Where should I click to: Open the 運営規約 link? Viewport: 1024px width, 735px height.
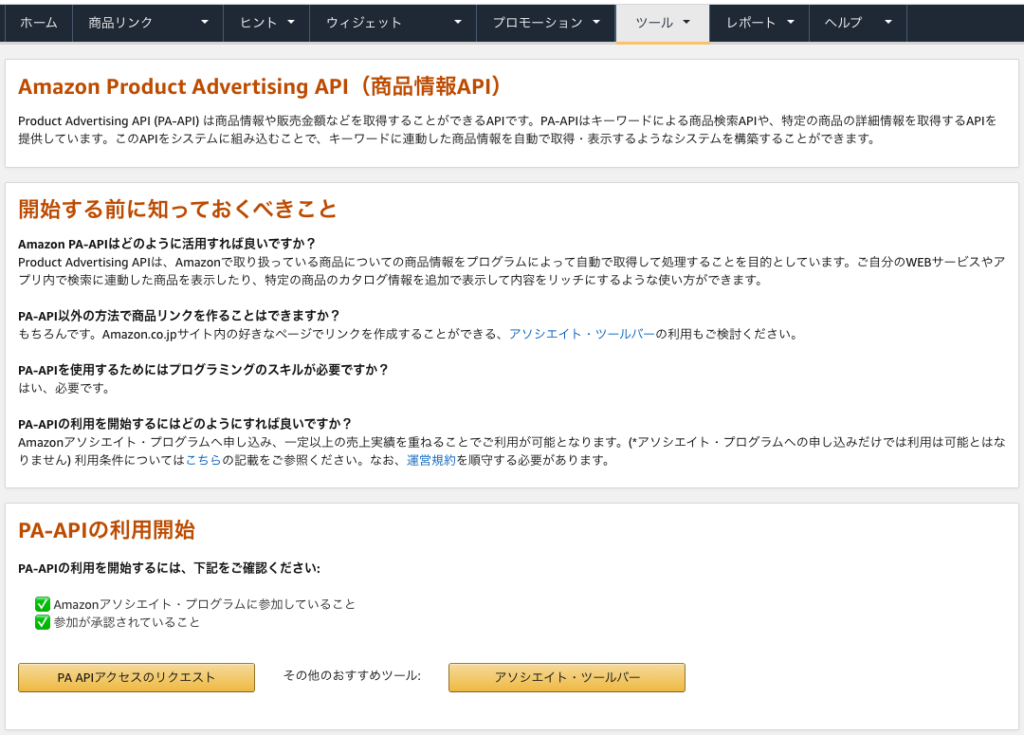point(431,460)
